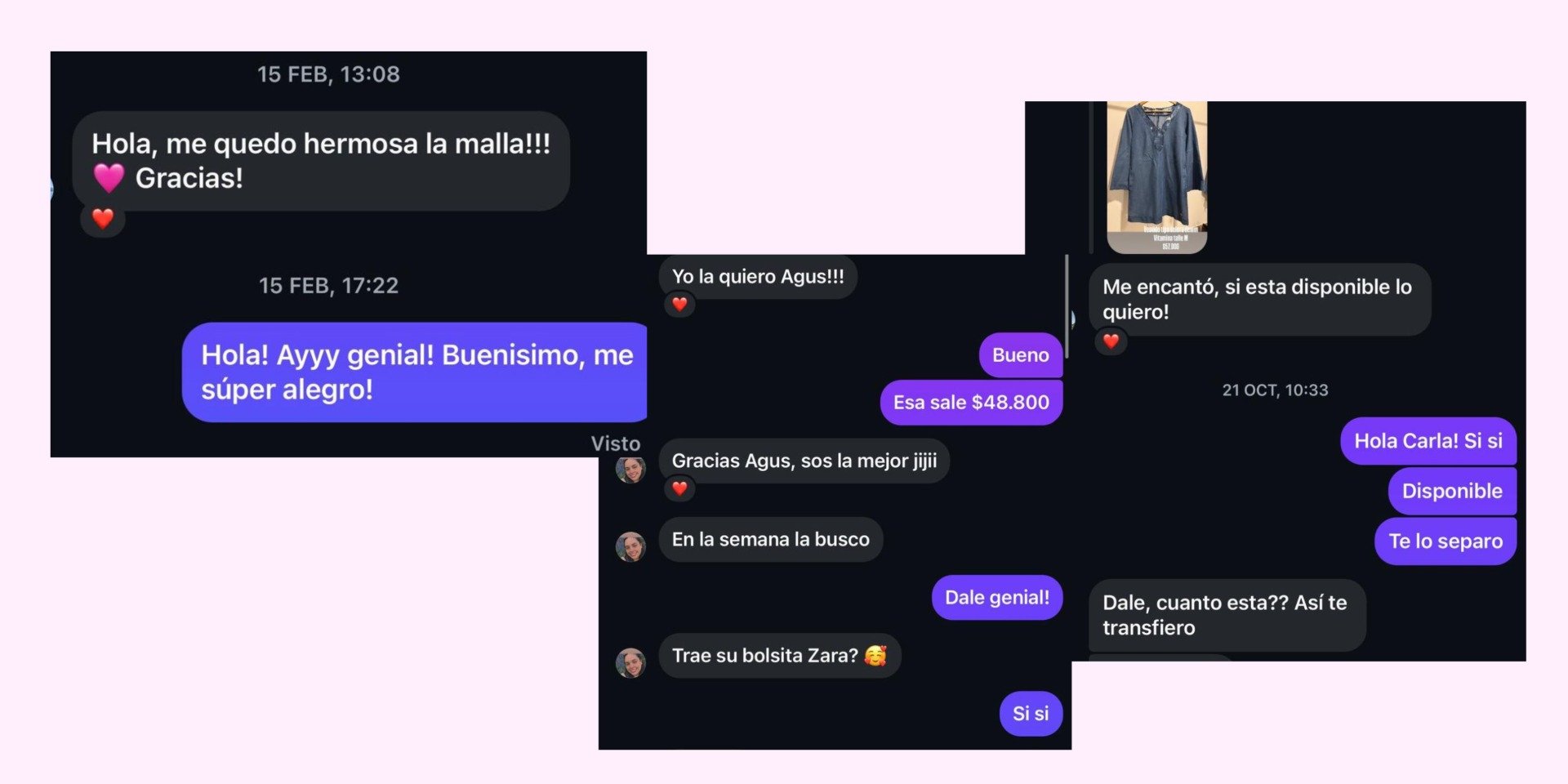Click heart reaction under malla message

103,219
